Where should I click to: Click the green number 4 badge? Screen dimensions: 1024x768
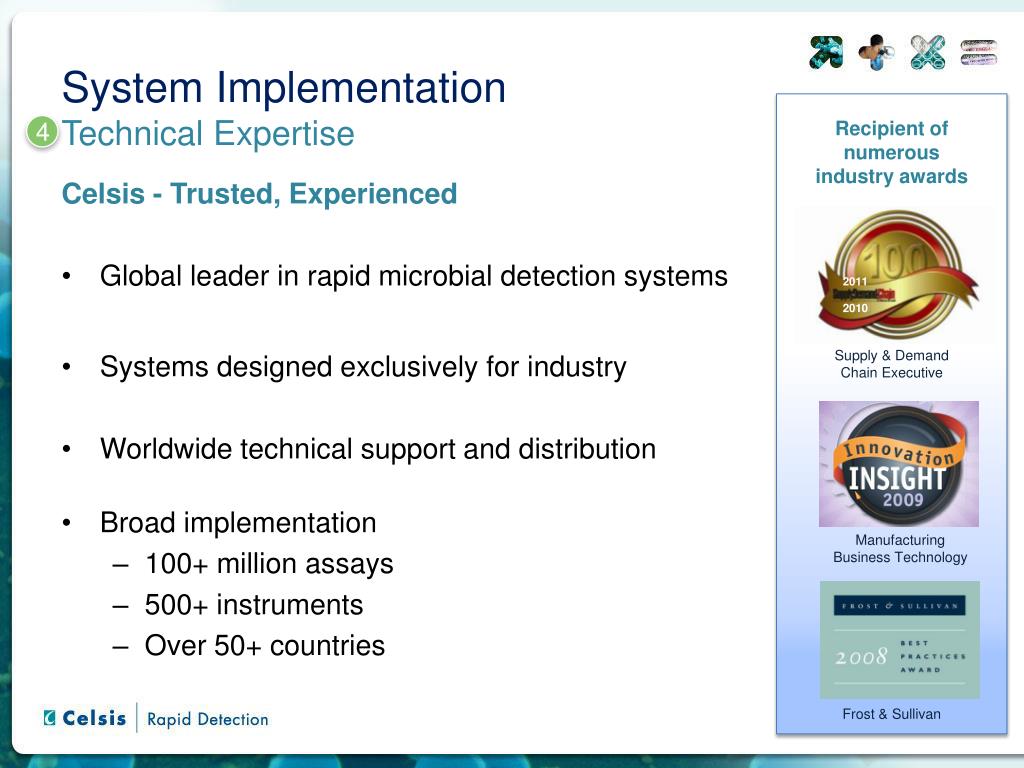(42, 133)
